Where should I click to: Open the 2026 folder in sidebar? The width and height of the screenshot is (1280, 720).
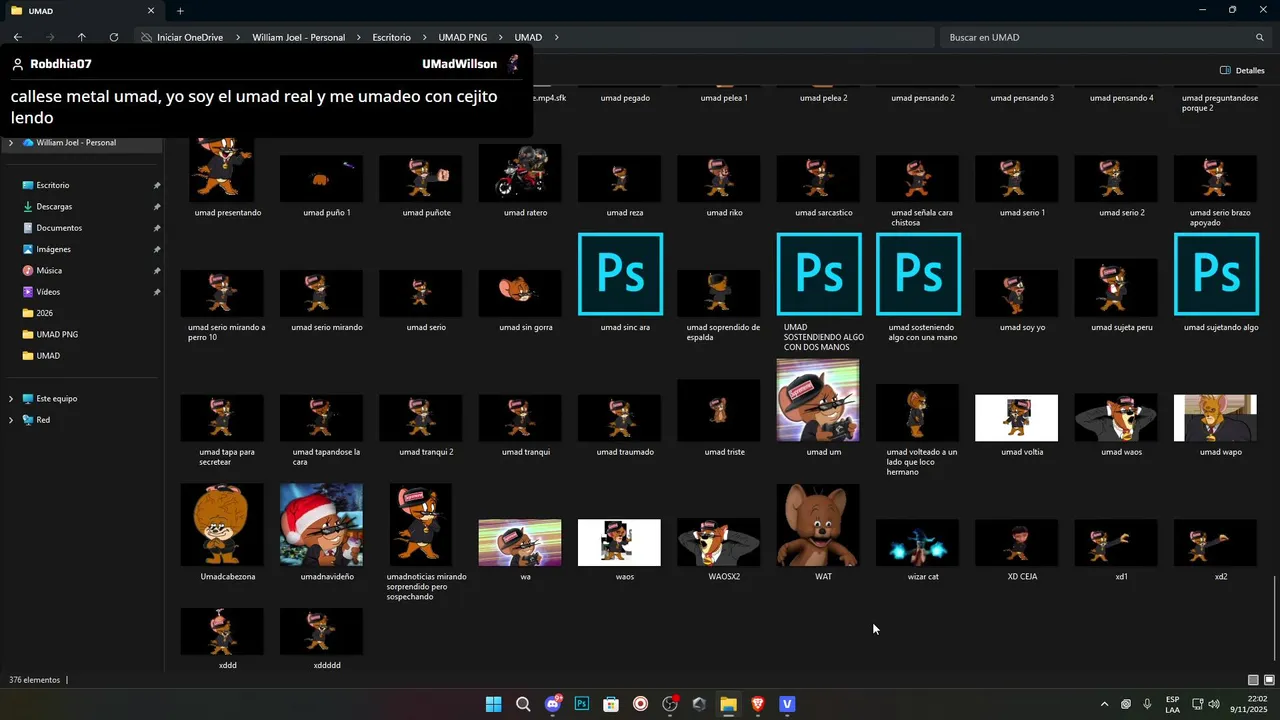[44, 313]
